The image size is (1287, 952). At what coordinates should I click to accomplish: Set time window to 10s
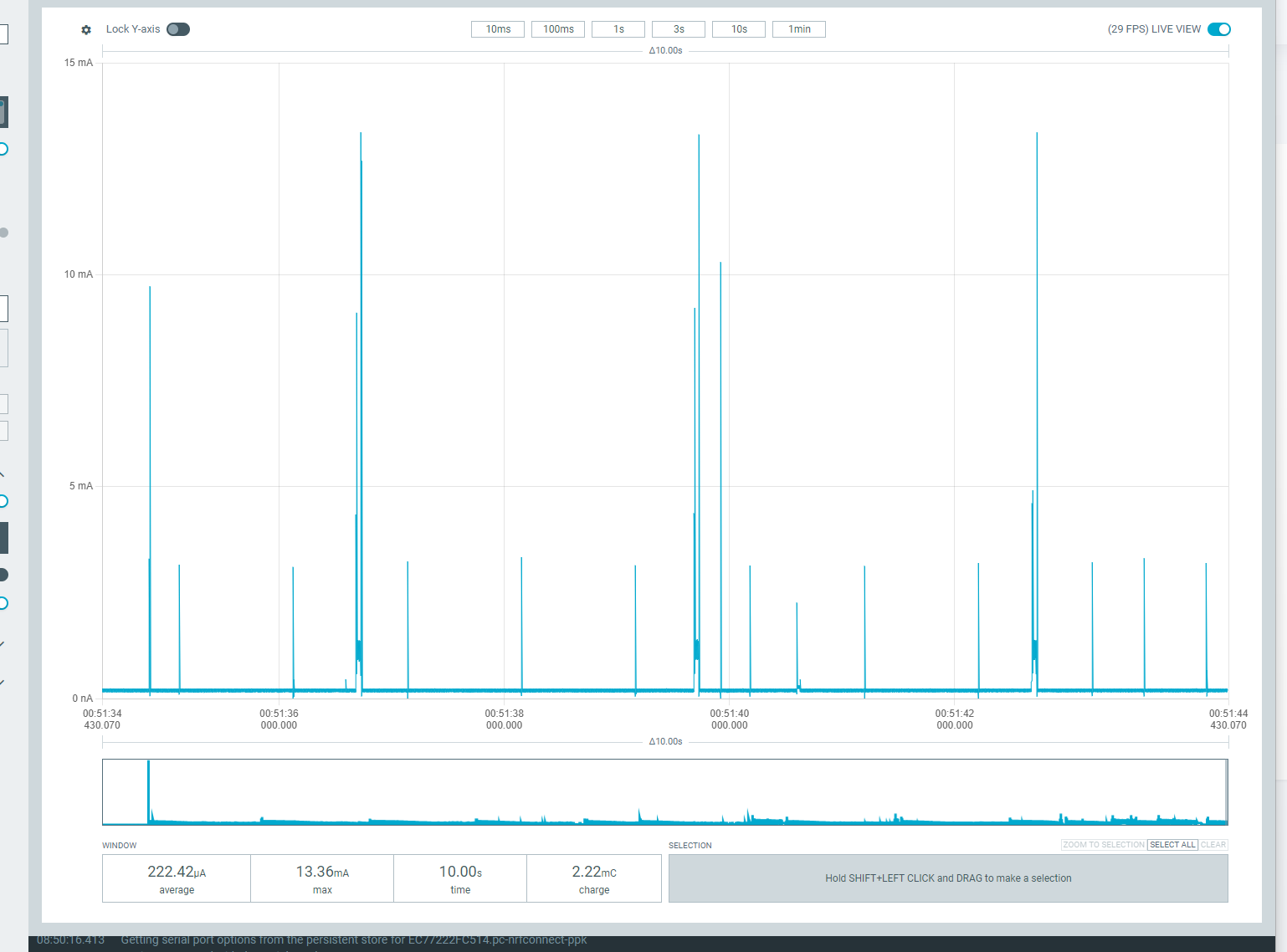point(739,29)
